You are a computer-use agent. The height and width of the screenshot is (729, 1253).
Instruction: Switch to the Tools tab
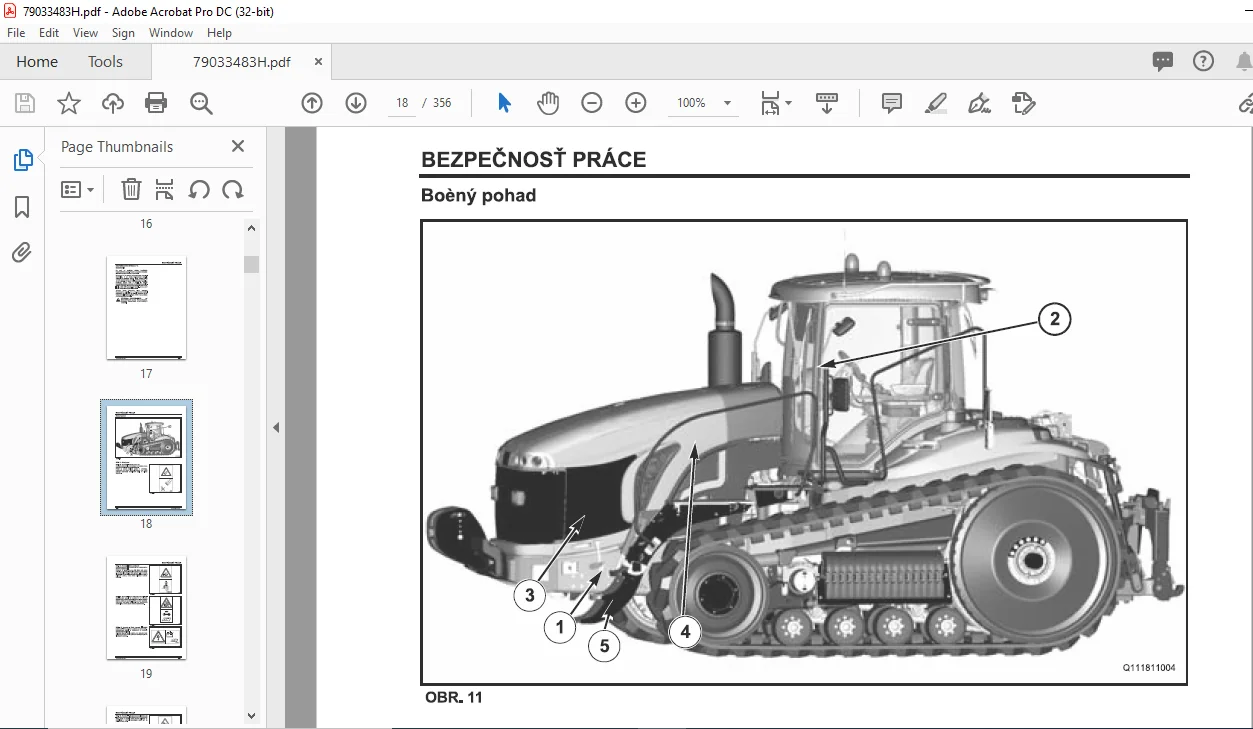[105, 62]
